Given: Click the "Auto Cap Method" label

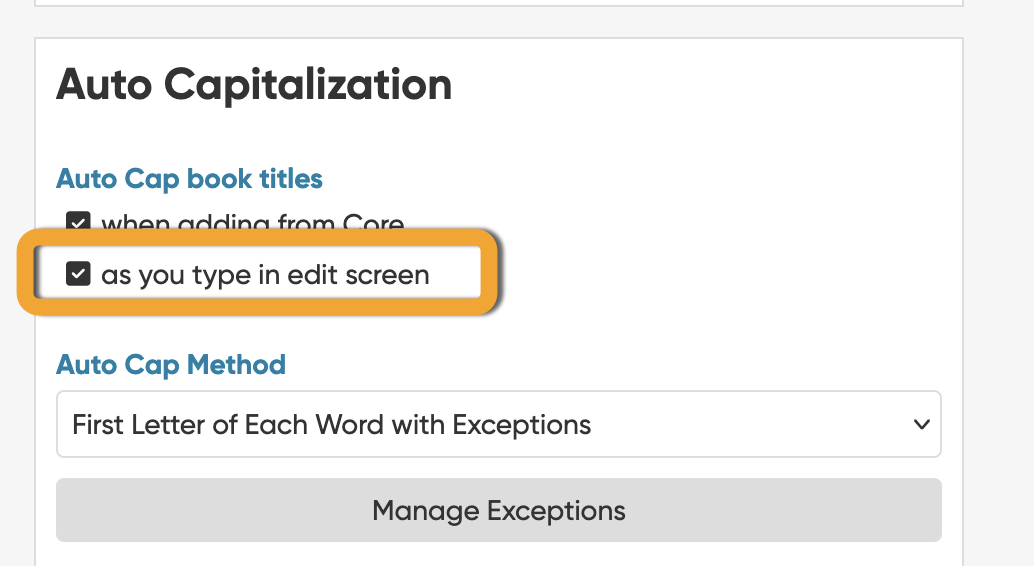Looking at the screenshot, I should tap(171, 364).
